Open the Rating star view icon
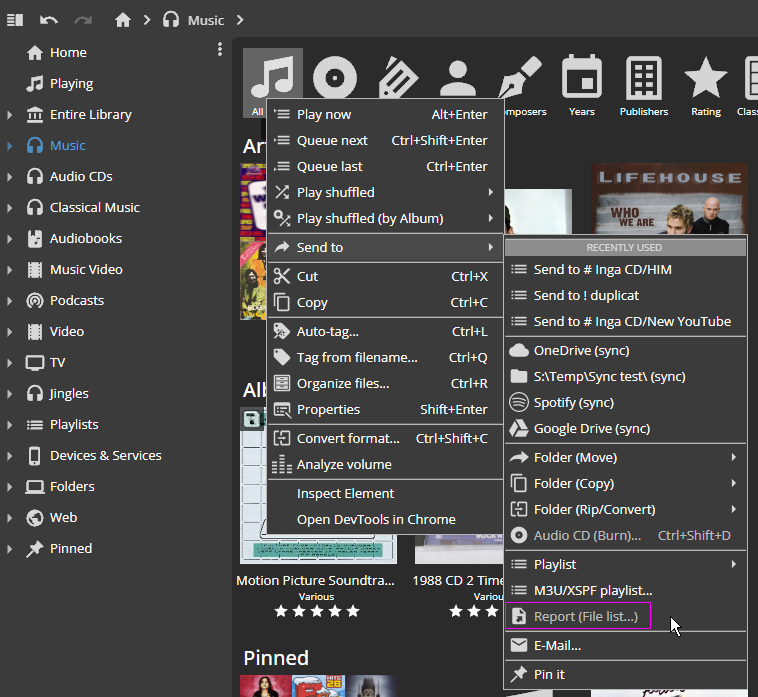The image size is (758, 697). [x=705, y=78]
